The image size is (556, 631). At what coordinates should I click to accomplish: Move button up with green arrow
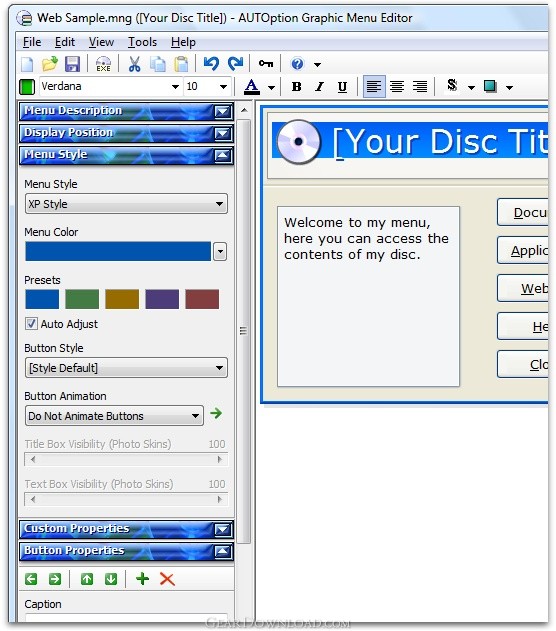87,579
